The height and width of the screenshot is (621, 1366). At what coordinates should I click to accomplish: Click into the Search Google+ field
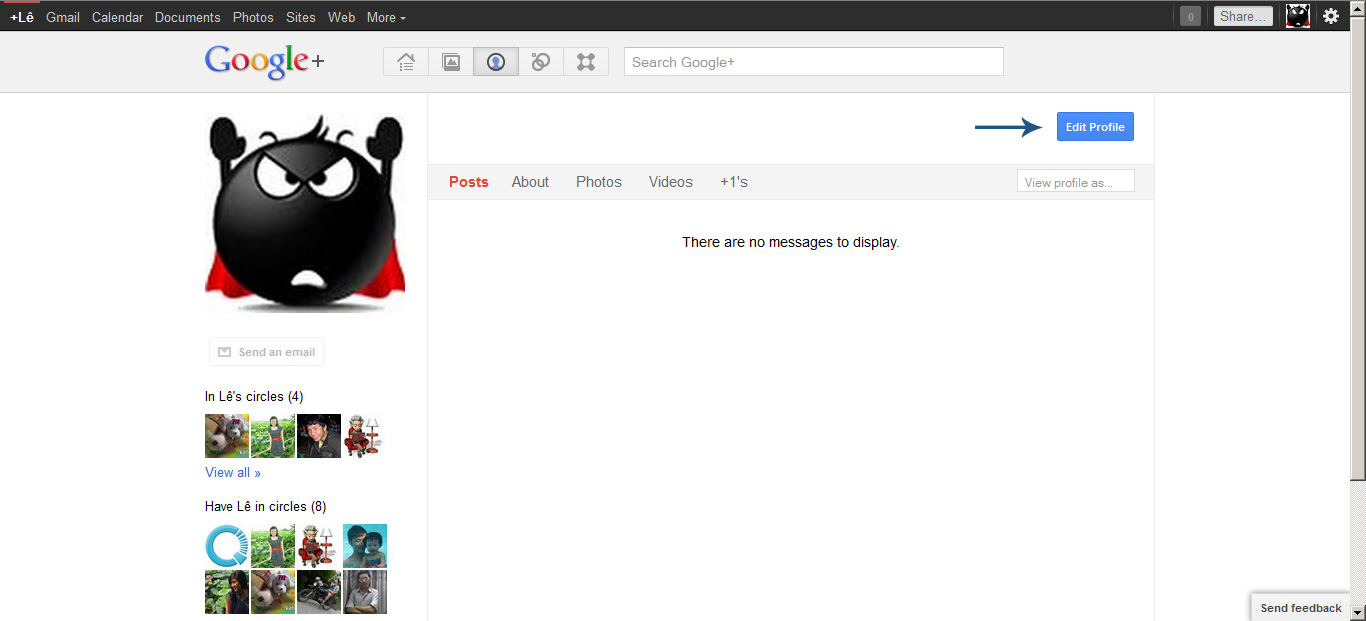click(x=813, y=62)
